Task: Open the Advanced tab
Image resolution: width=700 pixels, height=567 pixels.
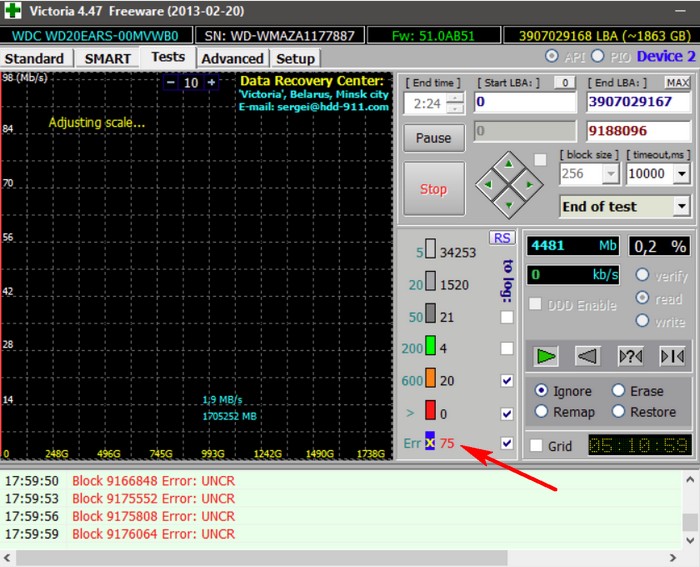Action: click(x=232, y=58)
